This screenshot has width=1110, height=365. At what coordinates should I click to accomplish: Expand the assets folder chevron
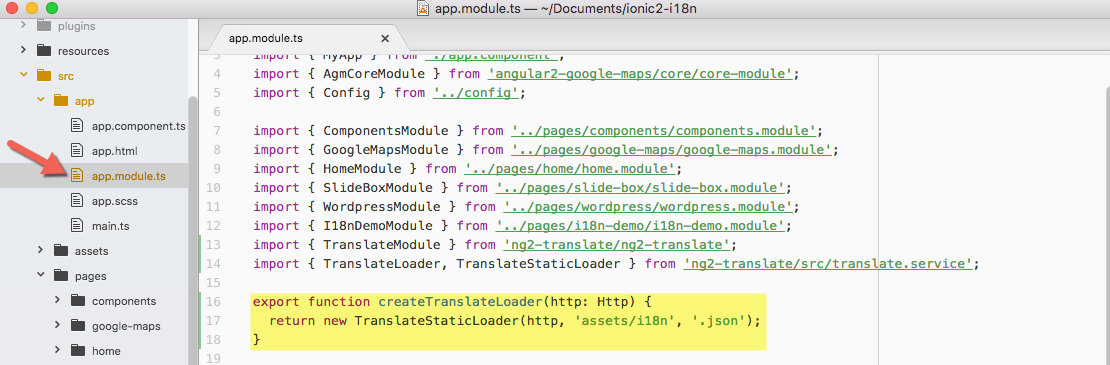point(40,250)
